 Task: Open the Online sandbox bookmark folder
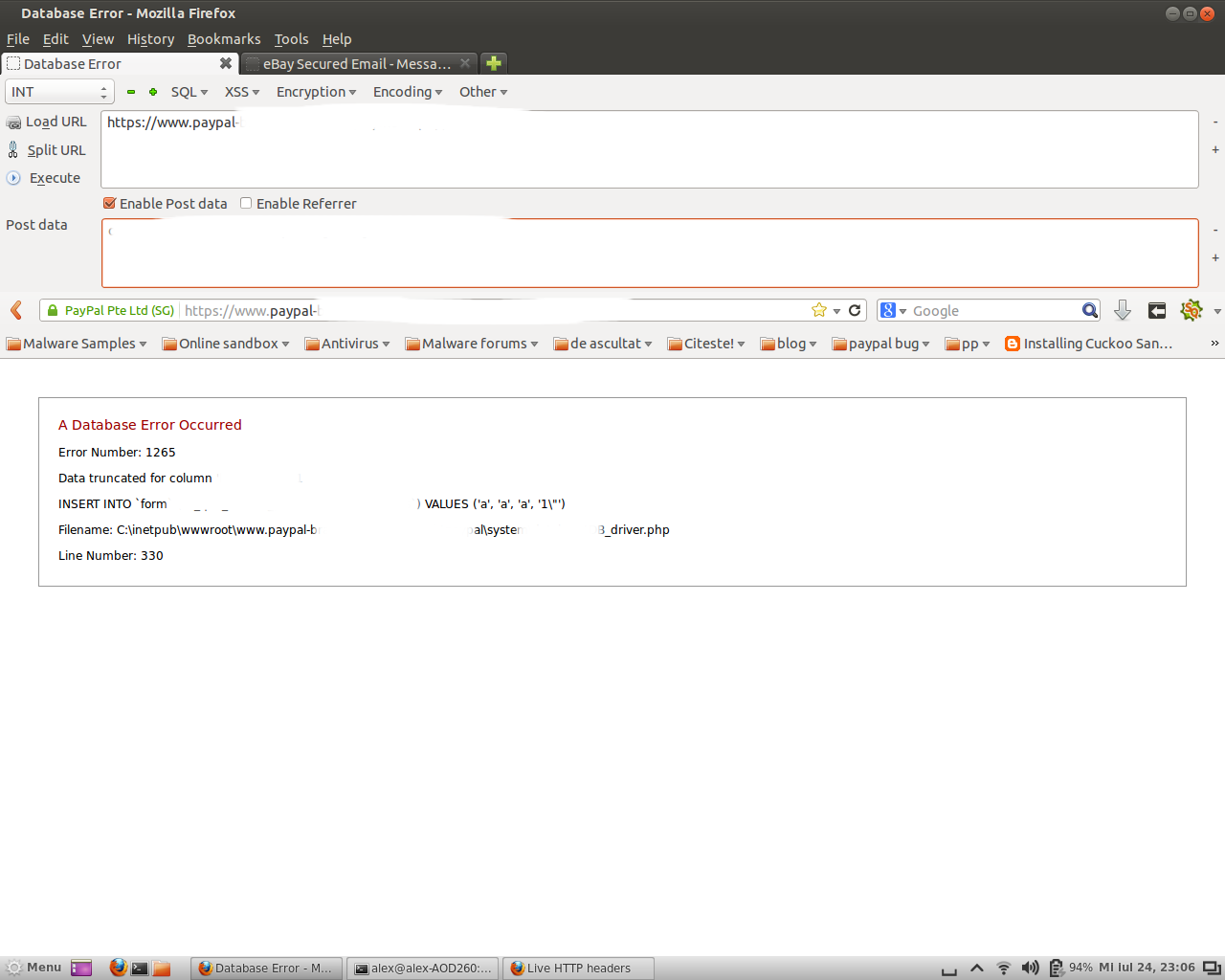tap(226, 344)
